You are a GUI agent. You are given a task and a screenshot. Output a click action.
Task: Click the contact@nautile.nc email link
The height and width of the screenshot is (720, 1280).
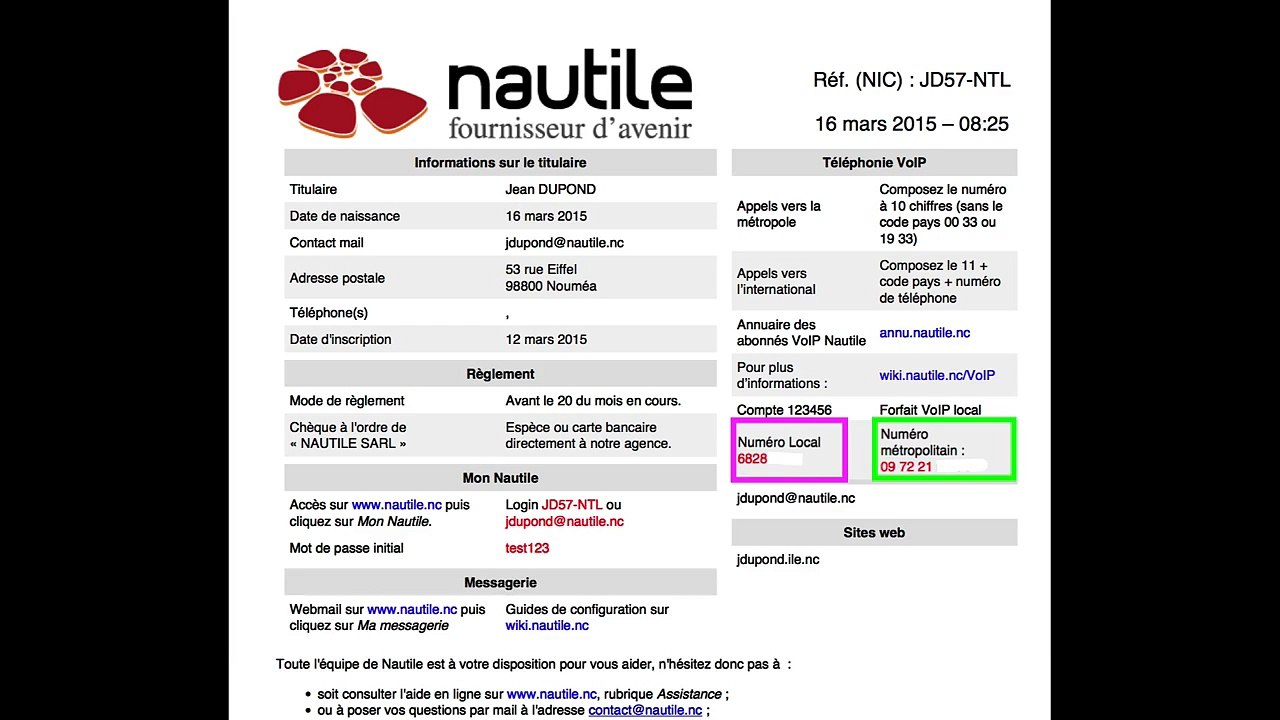pyautogui.click(x=645, y=710)
